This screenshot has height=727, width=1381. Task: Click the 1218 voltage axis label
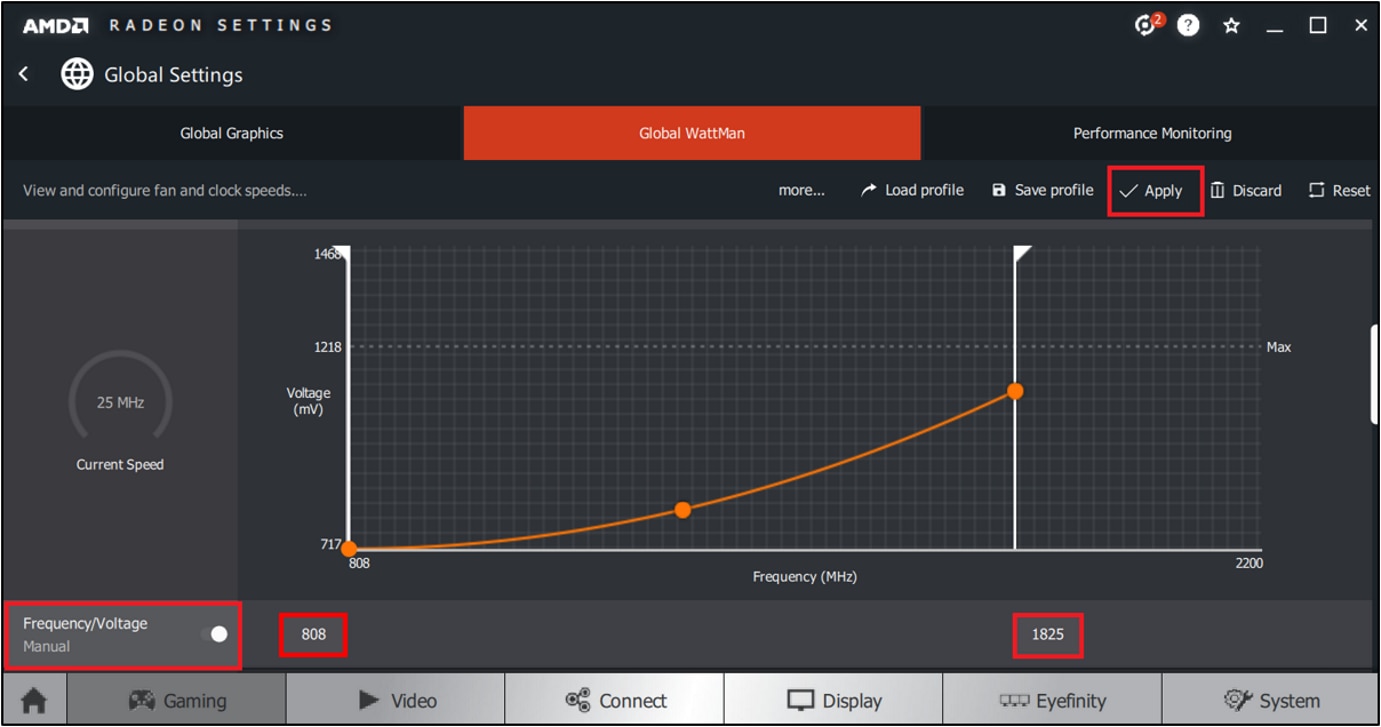point(327,347)
